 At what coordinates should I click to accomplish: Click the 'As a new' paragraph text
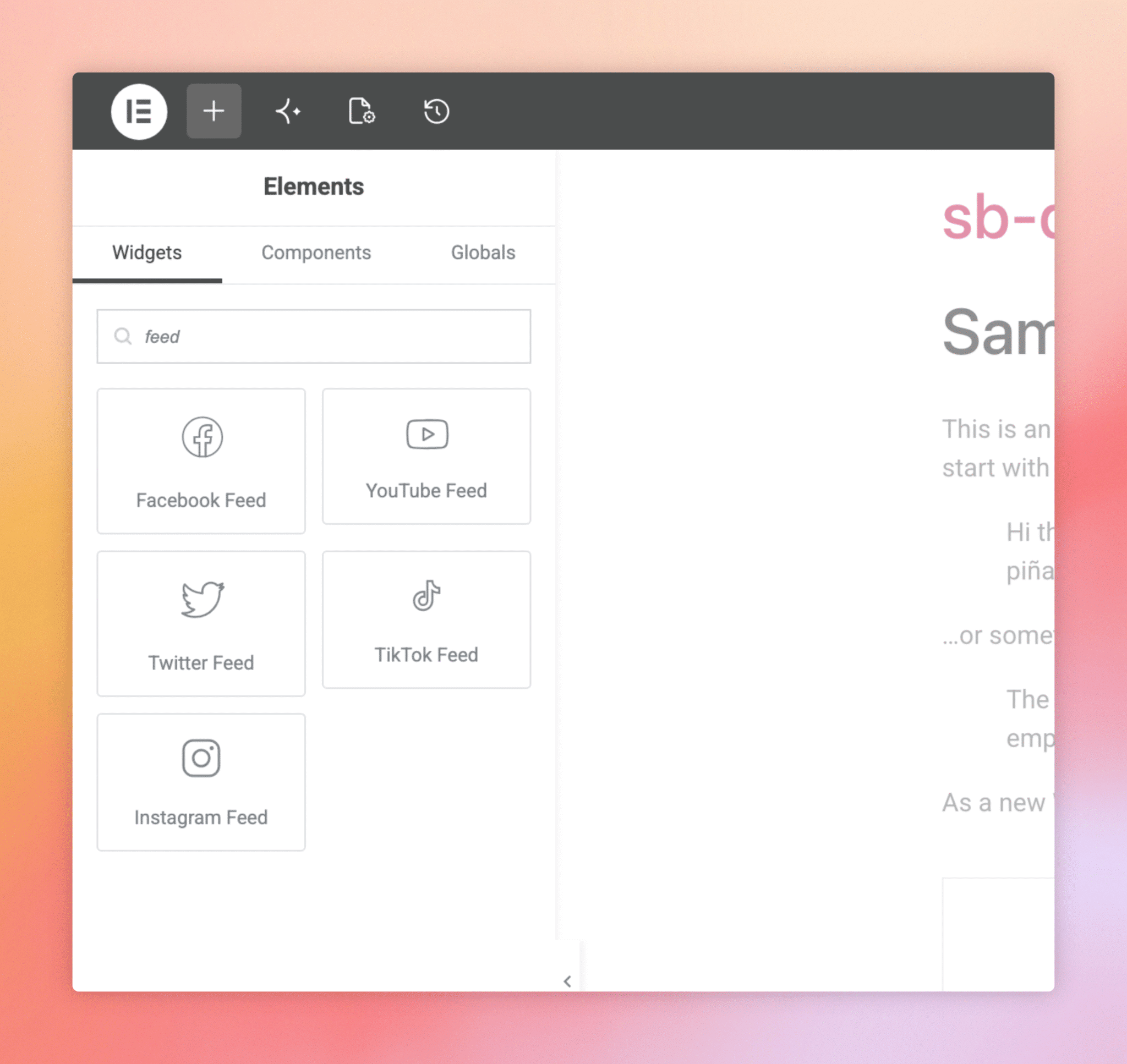(x=994, y=803)
